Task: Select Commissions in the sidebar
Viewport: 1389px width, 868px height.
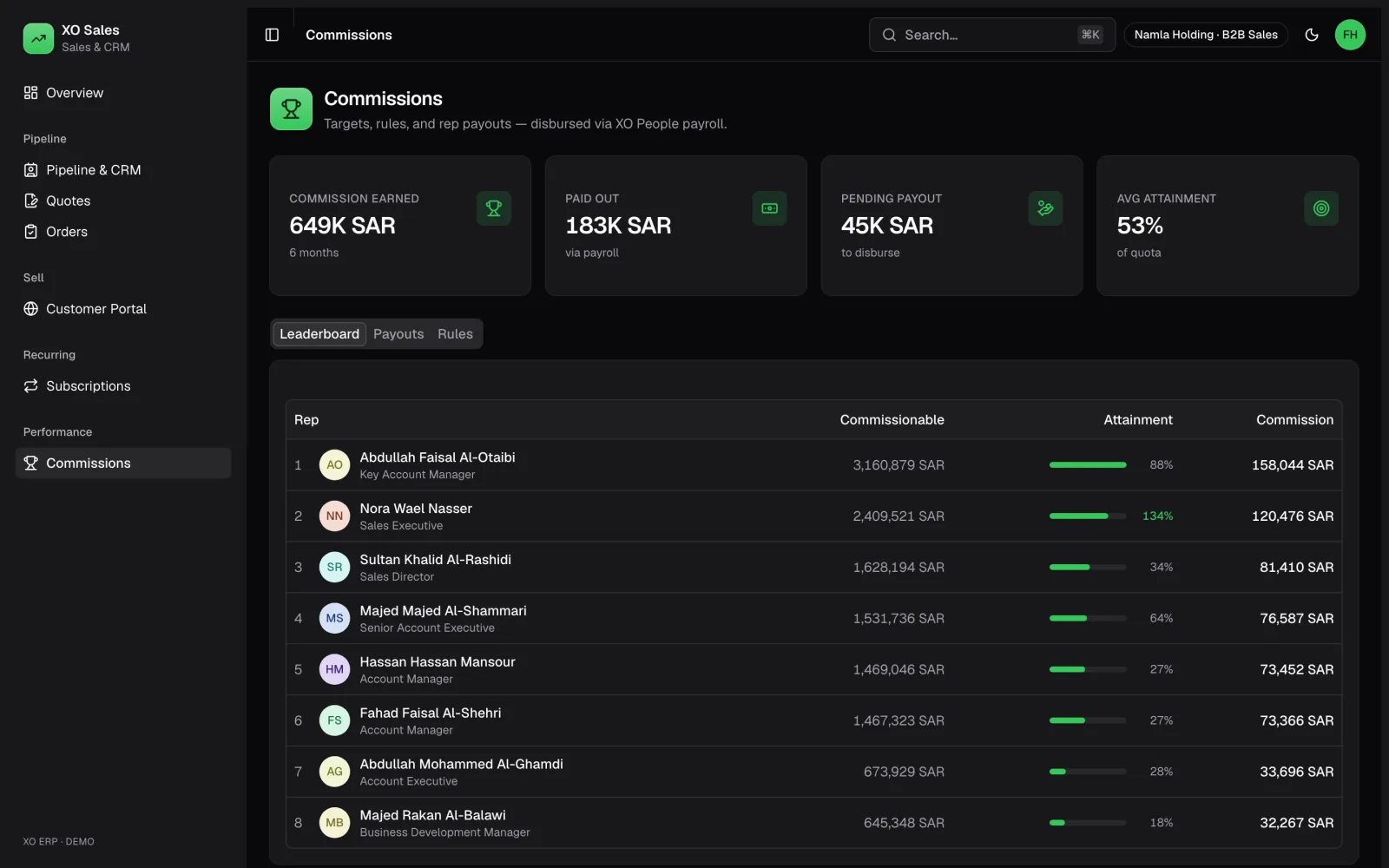Action: pyautogui.click(x=123, y=464)
